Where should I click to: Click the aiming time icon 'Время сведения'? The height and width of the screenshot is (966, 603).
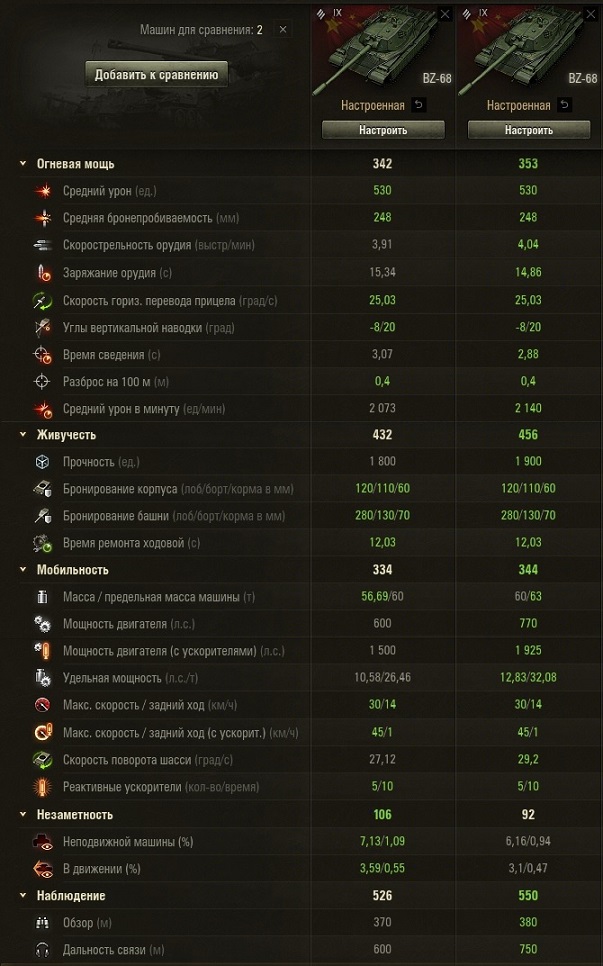[x=43, y=354]
